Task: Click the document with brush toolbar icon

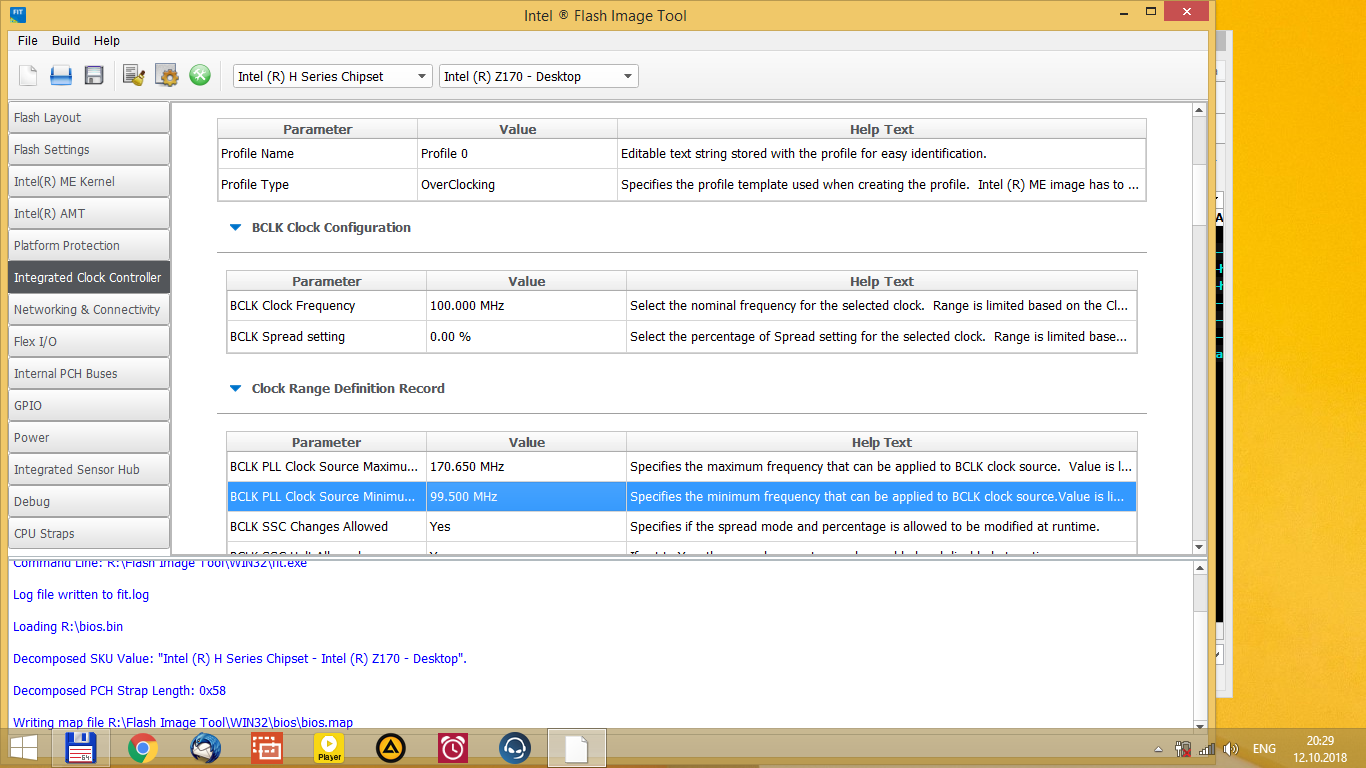Action: (134, 75)
